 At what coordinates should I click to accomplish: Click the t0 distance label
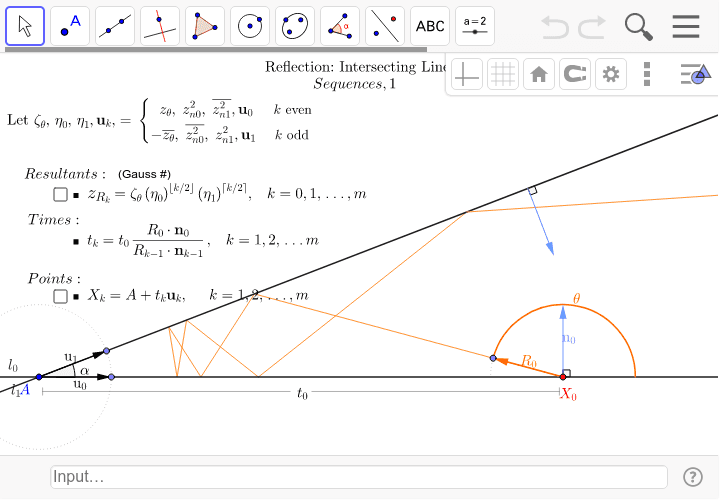coord(302,393)
